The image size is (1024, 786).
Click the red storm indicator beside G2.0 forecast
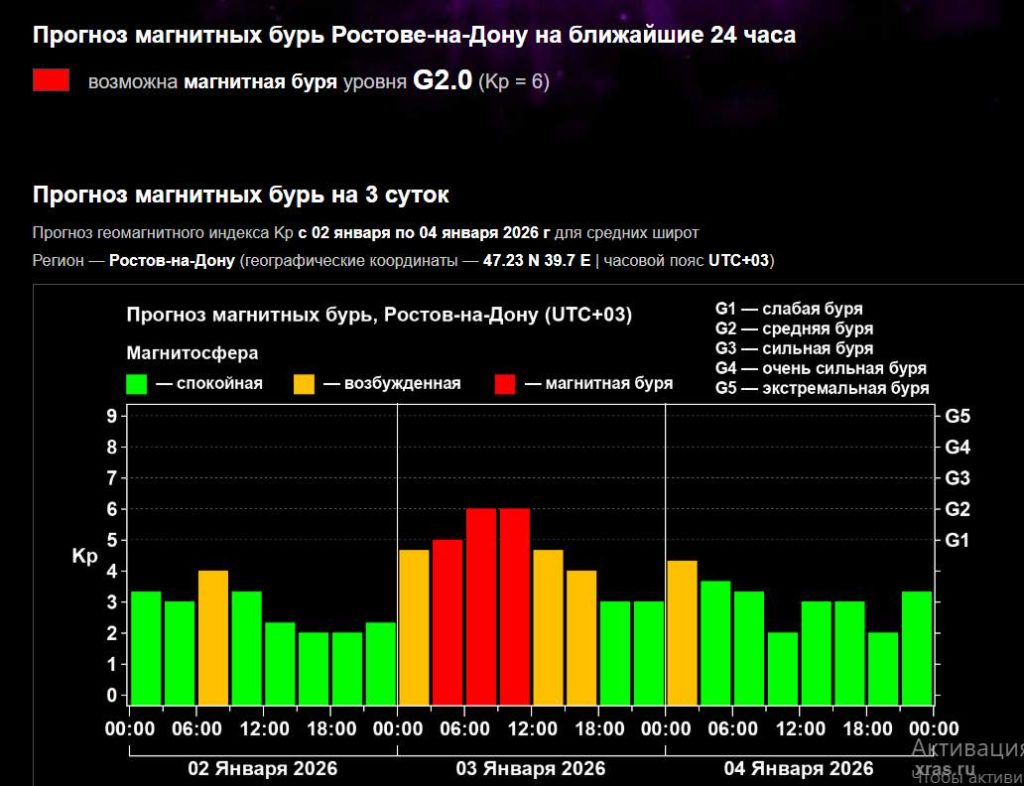(x=51, y=81)
